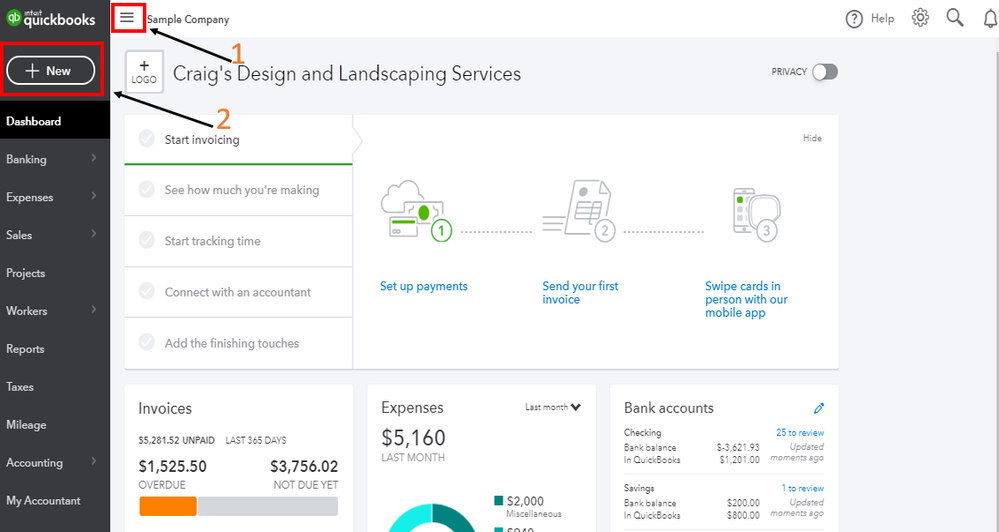The image size is (999, 532).
Task: Expand the Accounting submenu arrow
Action: [x=94, y=461]
